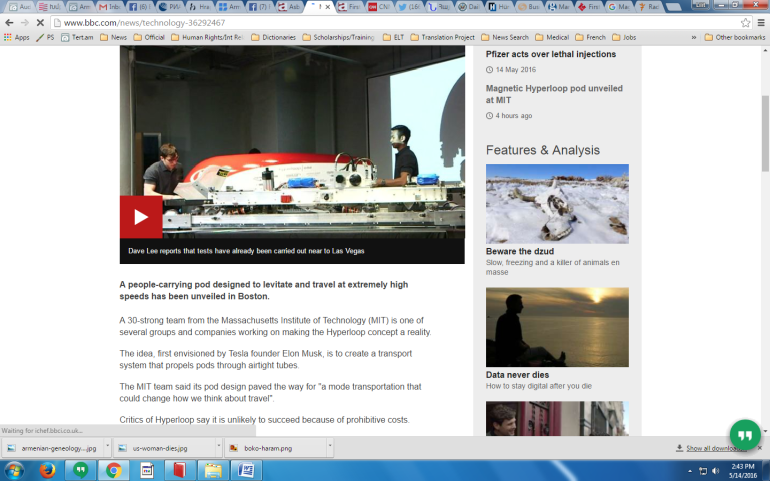Bookmark this page with the star icon

click(x=745, y=23)
